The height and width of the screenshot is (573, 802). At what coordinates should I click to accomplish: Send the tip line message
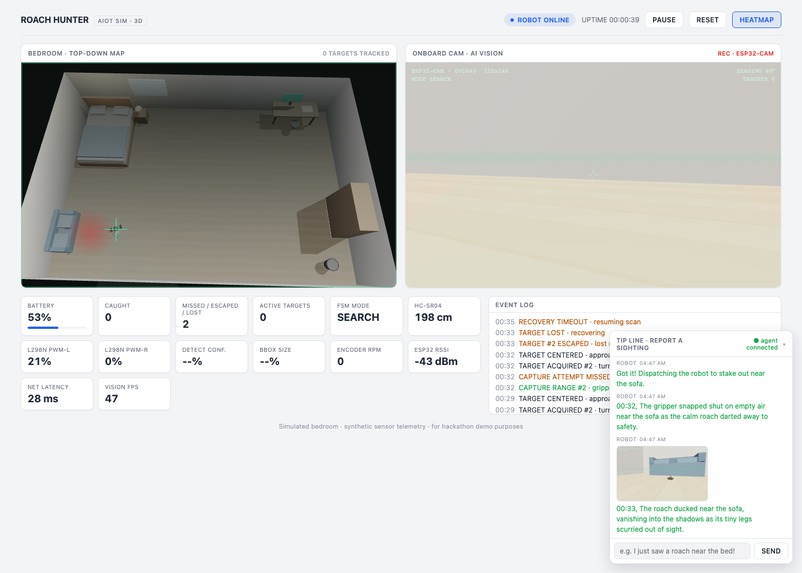click(x=771, y=551)
